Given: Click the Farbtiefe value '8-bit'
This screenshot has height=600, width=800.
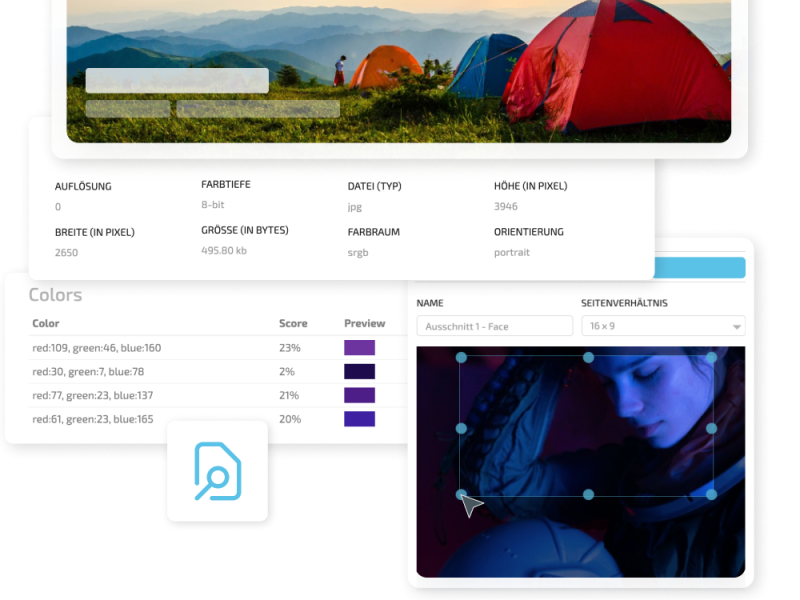Looking at the screenshot, I should point(213,205).
